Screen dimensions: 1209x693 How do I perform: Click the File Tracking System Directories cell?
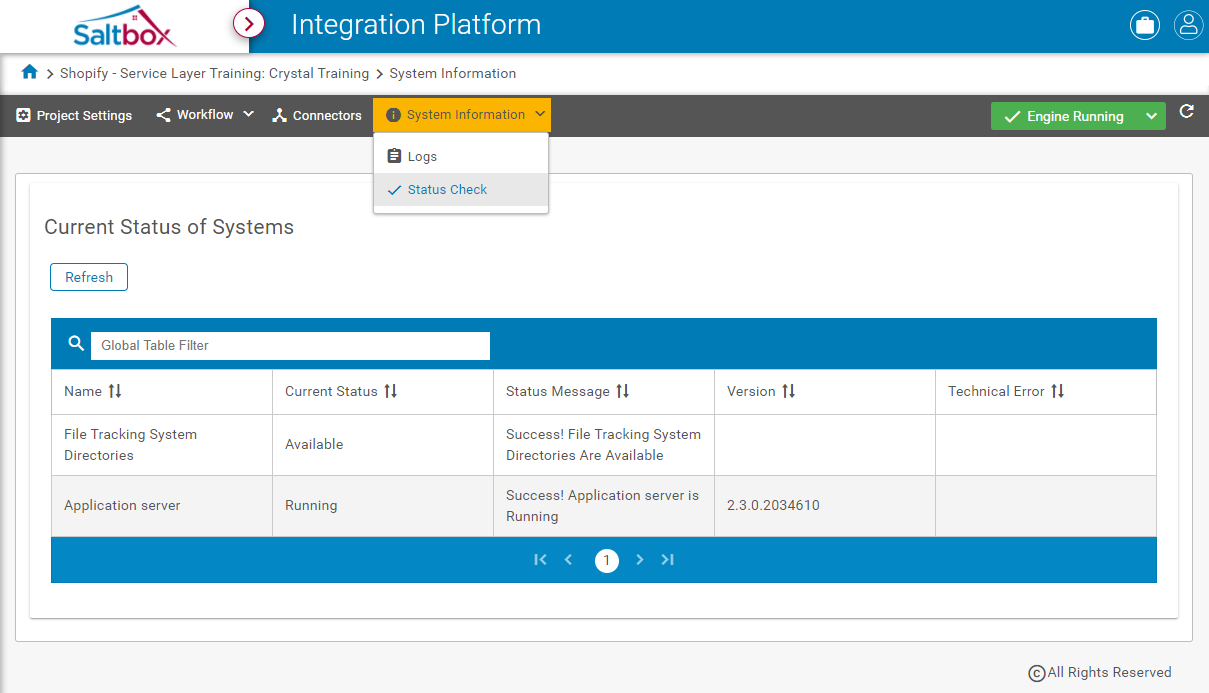coord(162,445)
